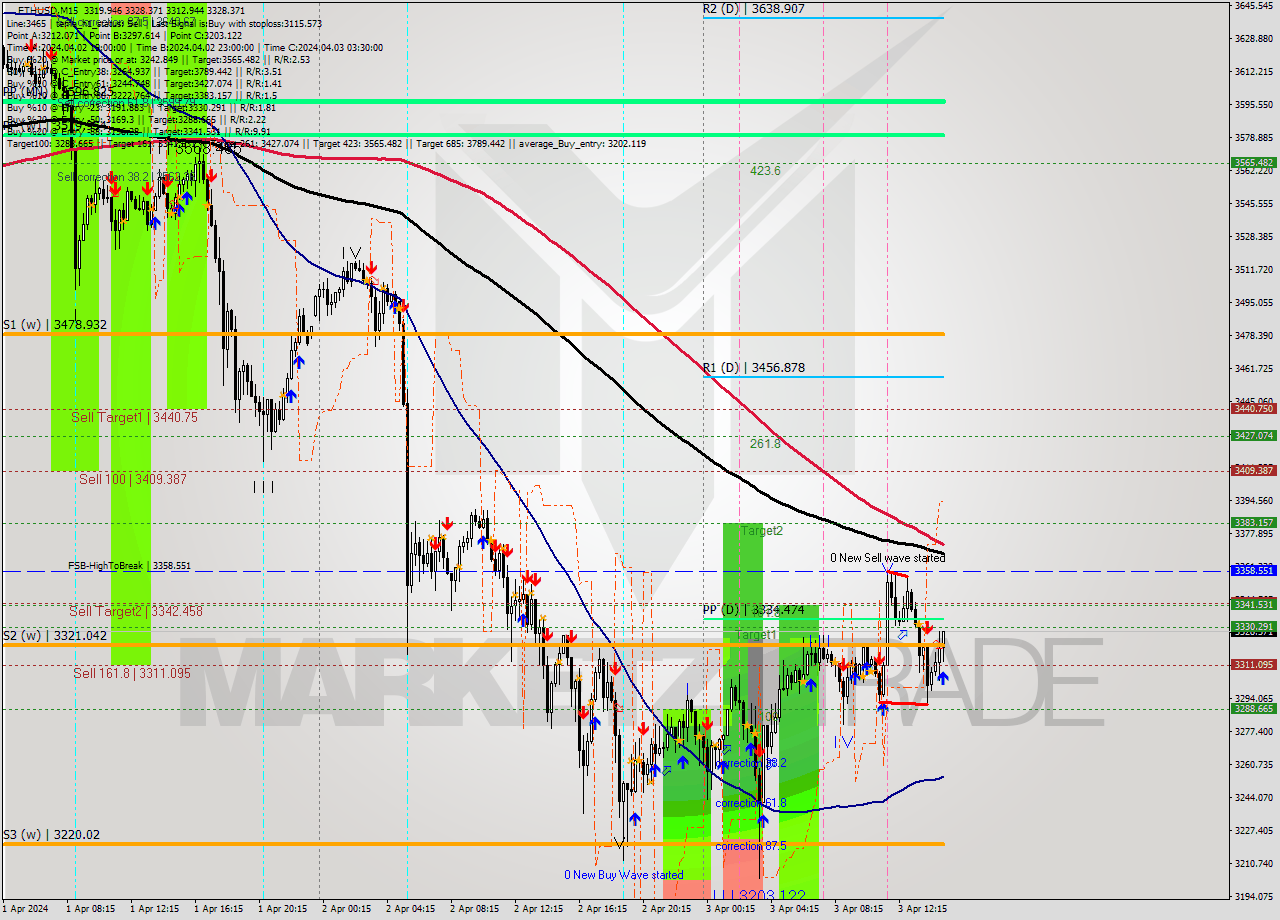Click the 3260.735 price scale value
The image size is (1280, 920).
1253,765
